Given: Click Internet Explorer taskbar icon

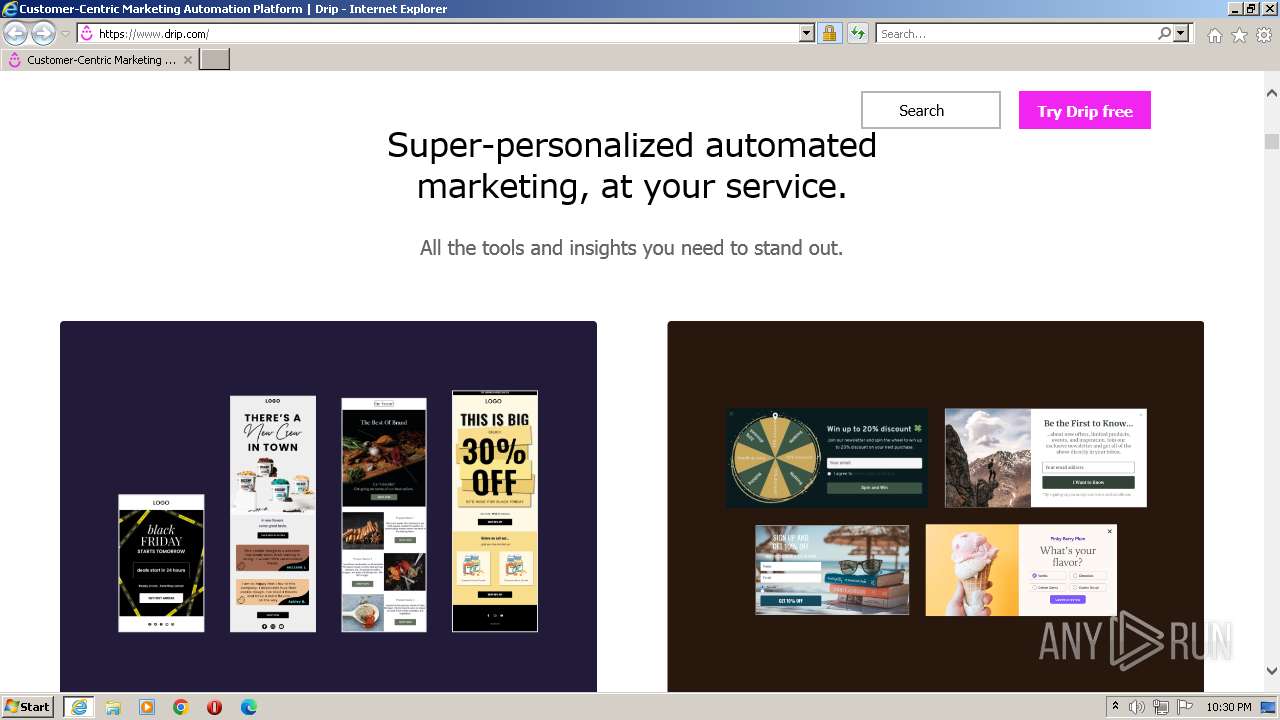Looking at the screenshot, I should pyautogui.click(x=78, y=707).
